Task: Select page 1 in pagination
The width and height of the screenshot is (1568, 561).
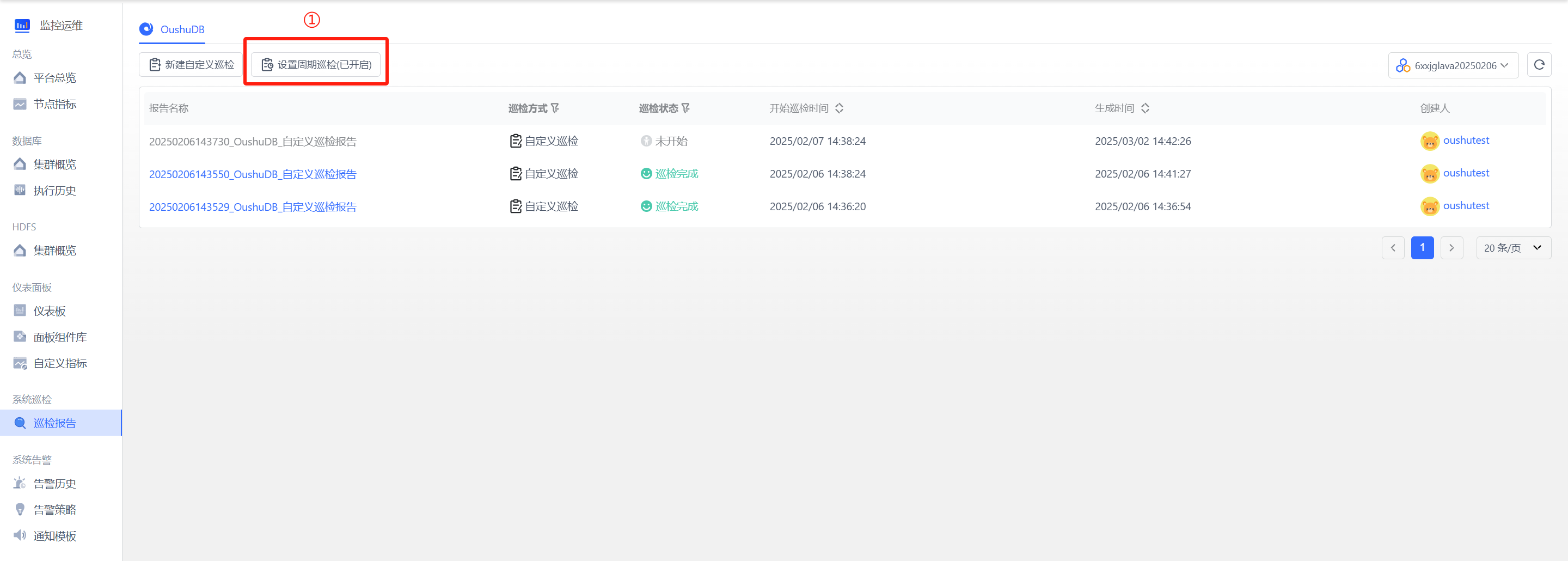Action: 1422,248
